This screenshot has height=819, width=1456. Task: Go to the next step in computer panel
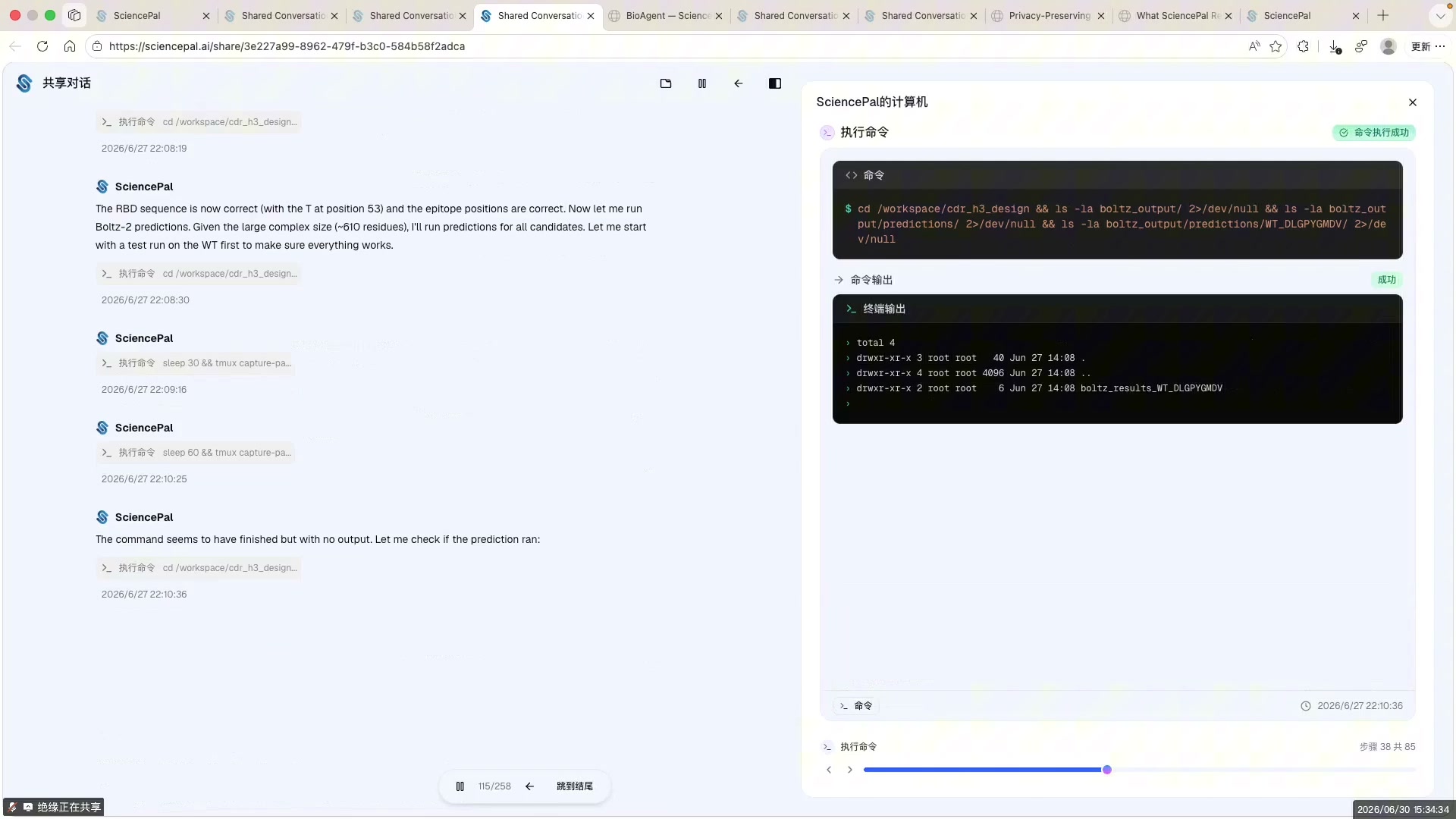pyautogui.click(x=850, y=770)
